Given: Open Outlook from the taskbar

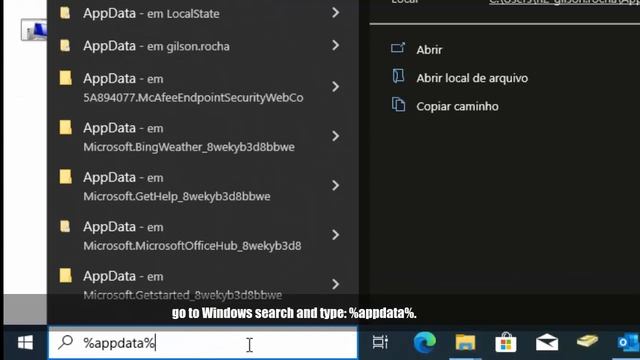Looking at the screenshot, I should [x=629, y=342].
